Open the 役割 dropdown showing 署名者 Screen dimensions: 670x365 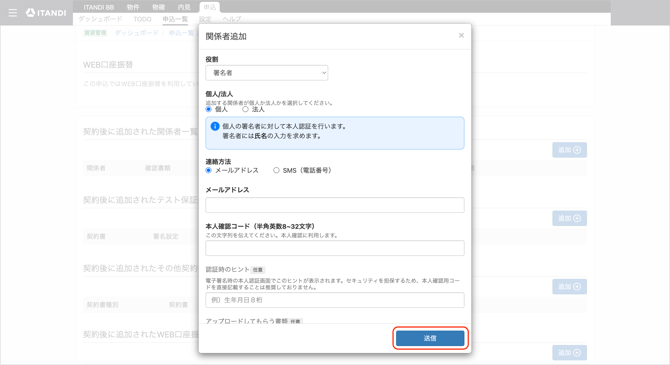(267, 73)
